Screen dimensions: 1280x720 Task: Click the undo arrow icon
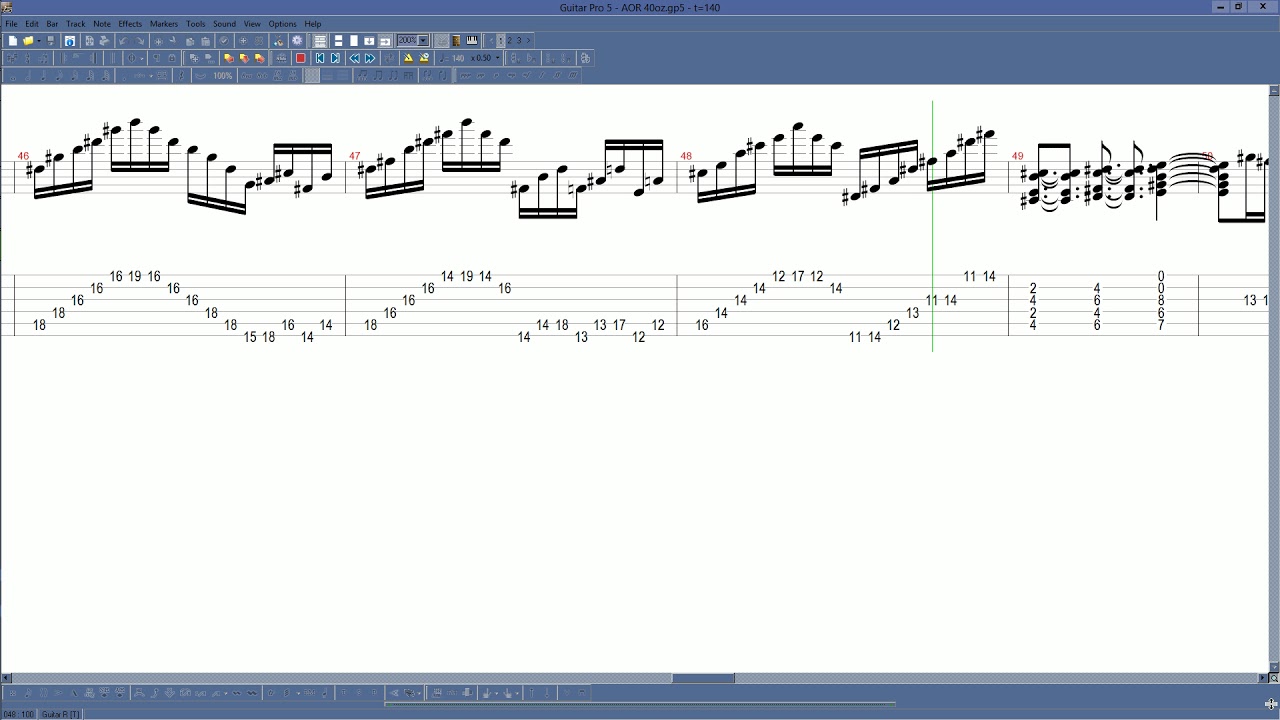123,41
